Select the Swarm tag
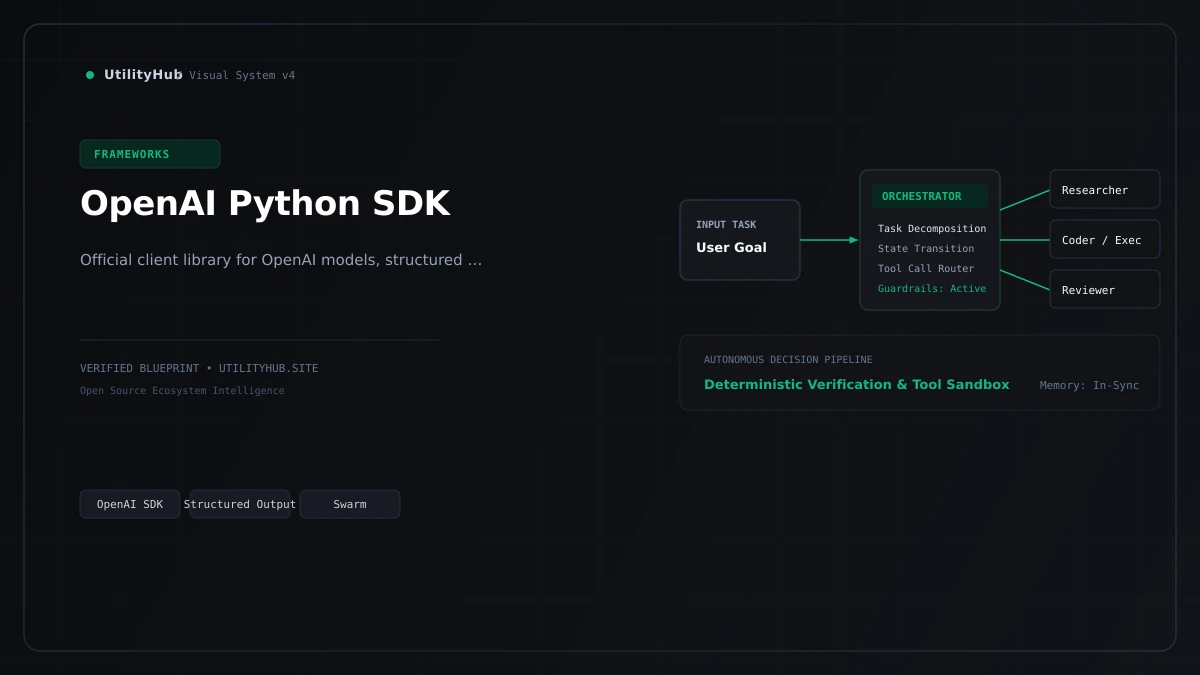 point(350,504)
